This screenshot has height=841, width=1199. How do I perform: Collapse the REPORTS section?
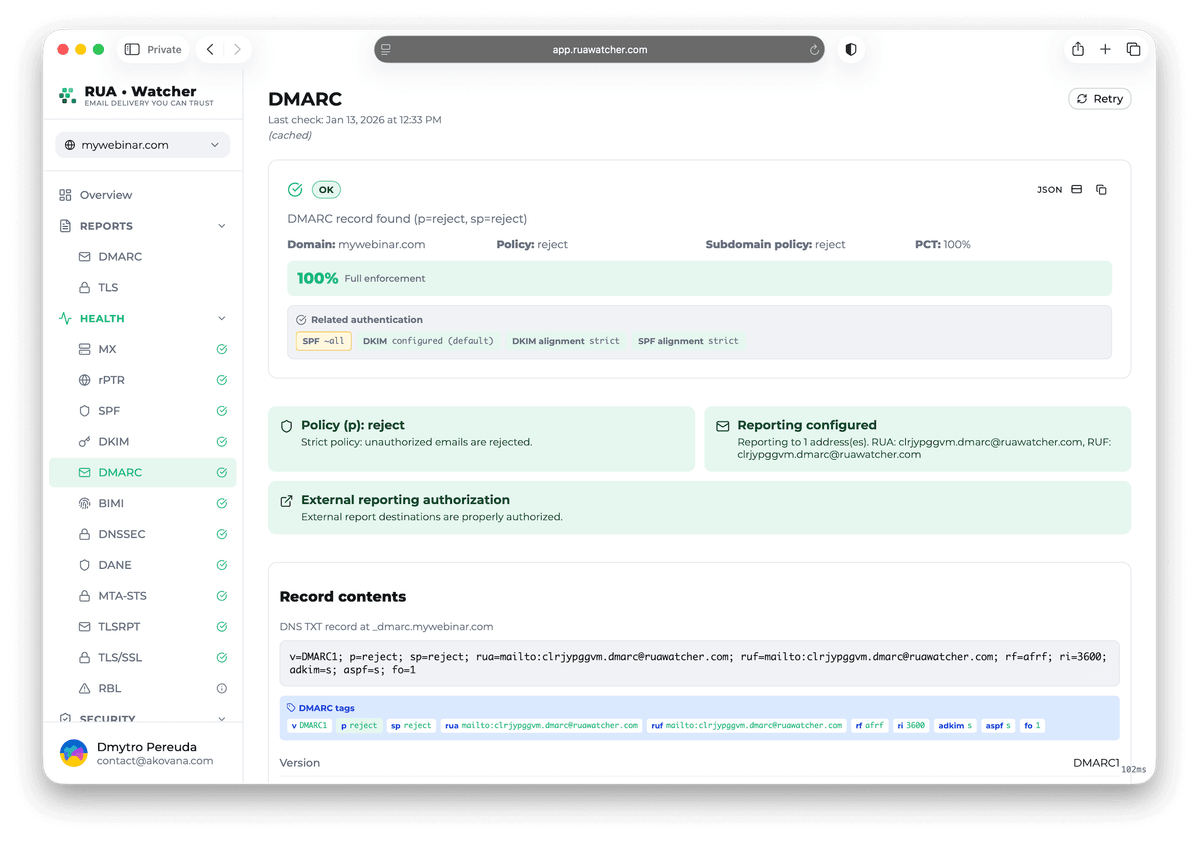point(221,226)
